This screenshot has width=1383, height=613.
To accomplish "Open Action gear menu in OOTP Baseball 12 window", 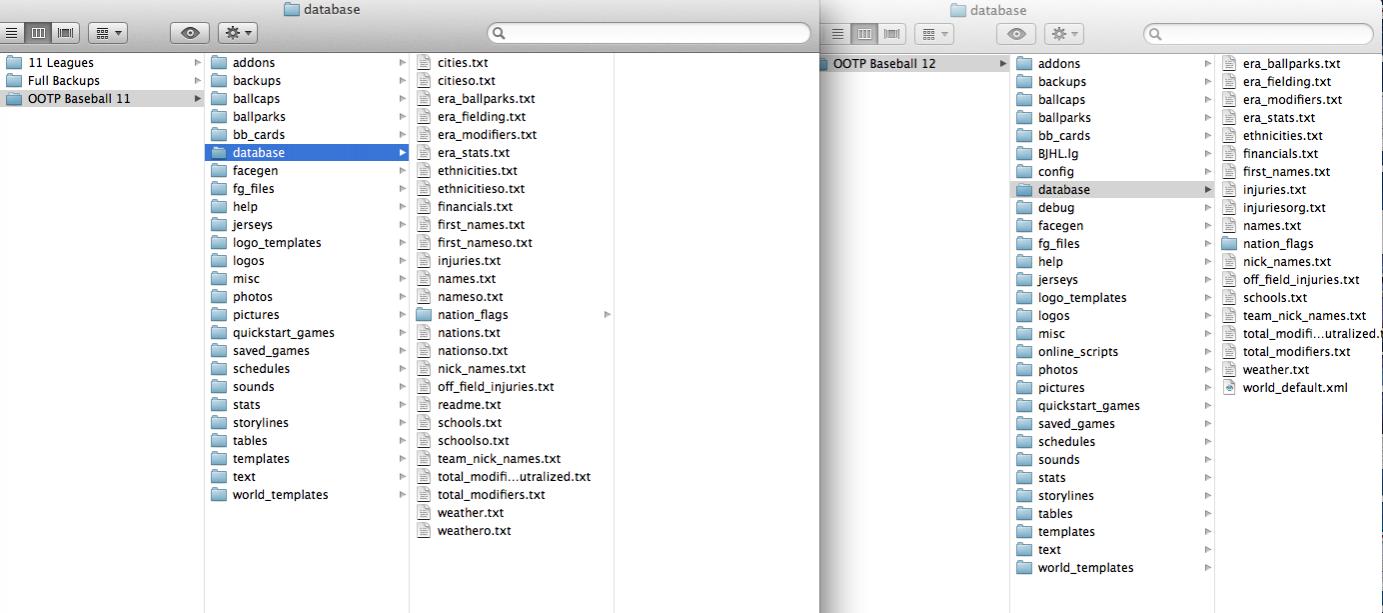I will pyautogui.click(x=1064, y=34).
